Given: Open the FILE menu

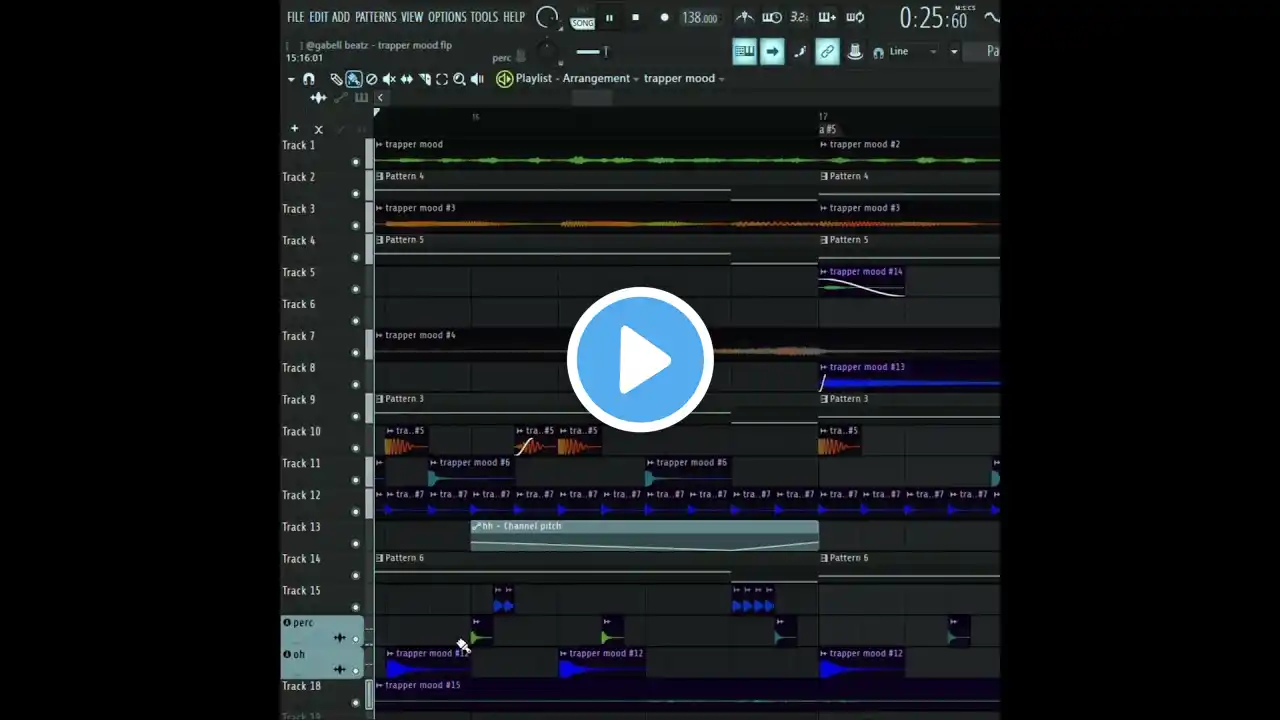Looking at the screenshot, I should 295,17.
